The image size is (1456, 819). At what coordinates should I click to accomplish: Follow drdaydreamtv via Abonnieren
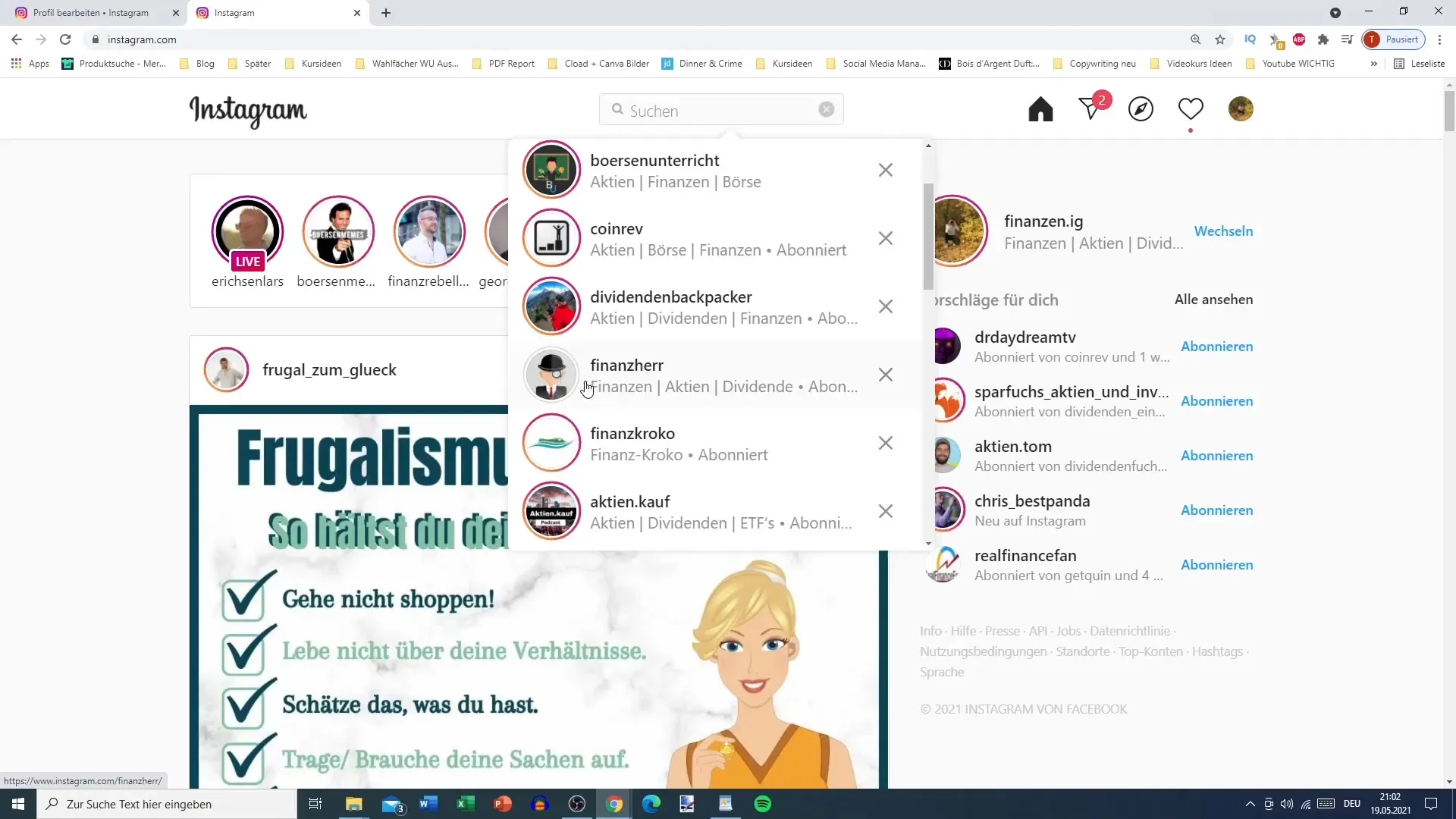(1216, 347)
